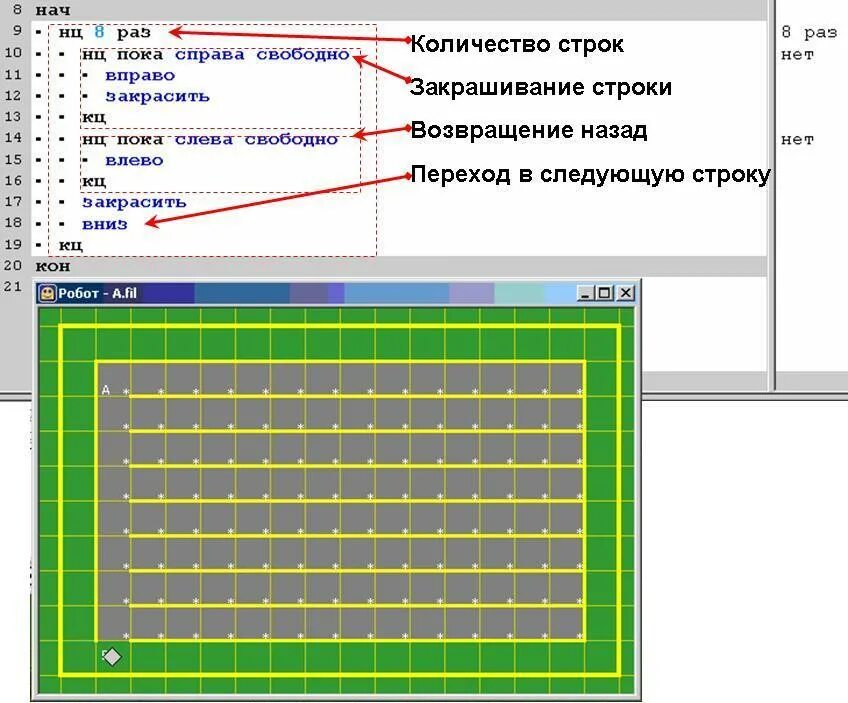This screenshot has width=848, height=703.
Task: Click the condition справа свободно on line 10
Action: (x=256, y=54)
